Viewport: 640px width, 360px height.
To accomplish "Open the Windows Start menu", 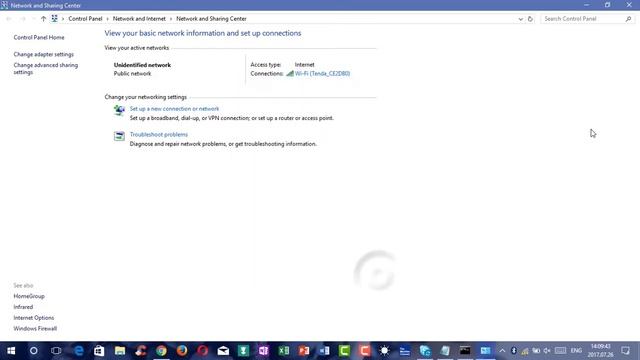I will [x=11, y=351].
